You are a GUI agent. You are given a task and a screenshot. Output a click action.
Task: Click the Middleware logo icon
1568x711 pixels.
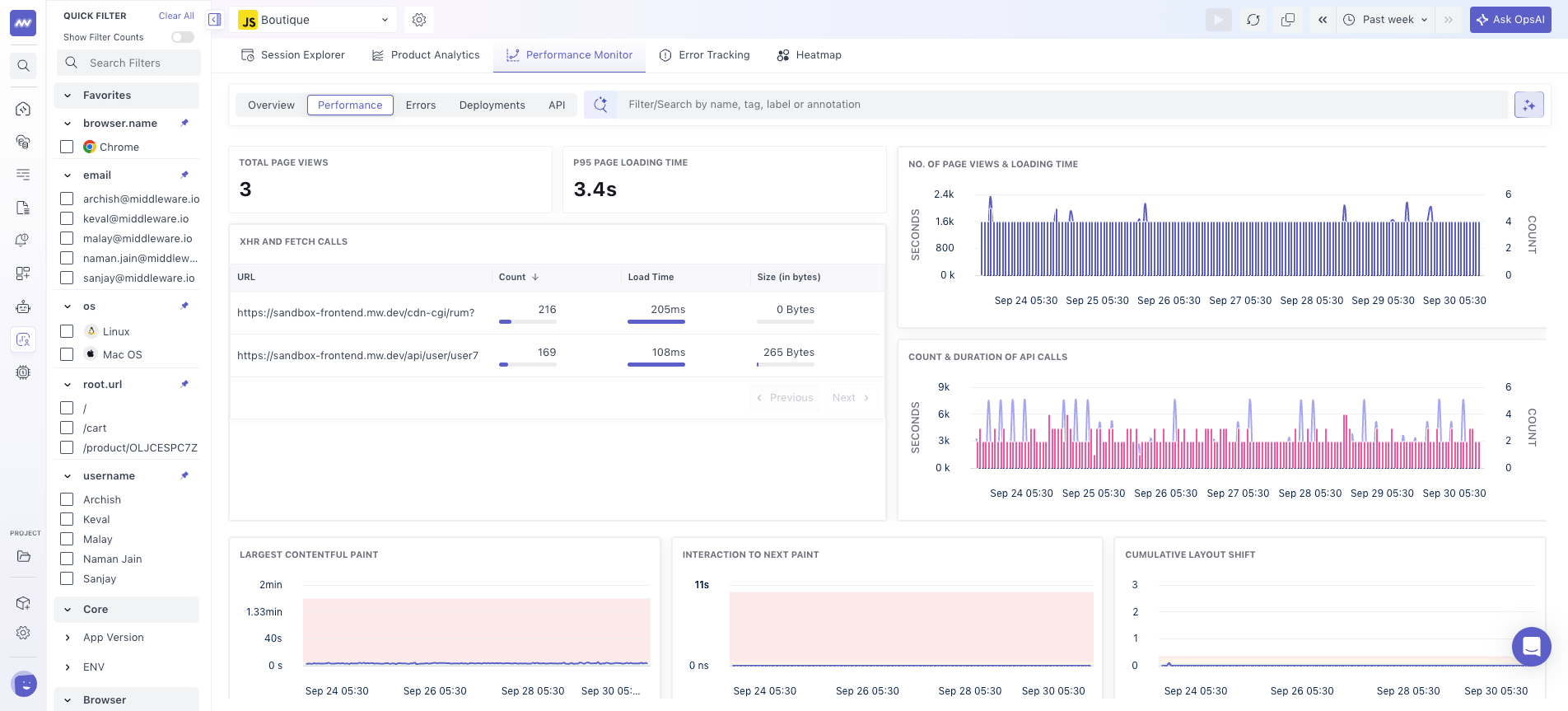coord(23,23)
